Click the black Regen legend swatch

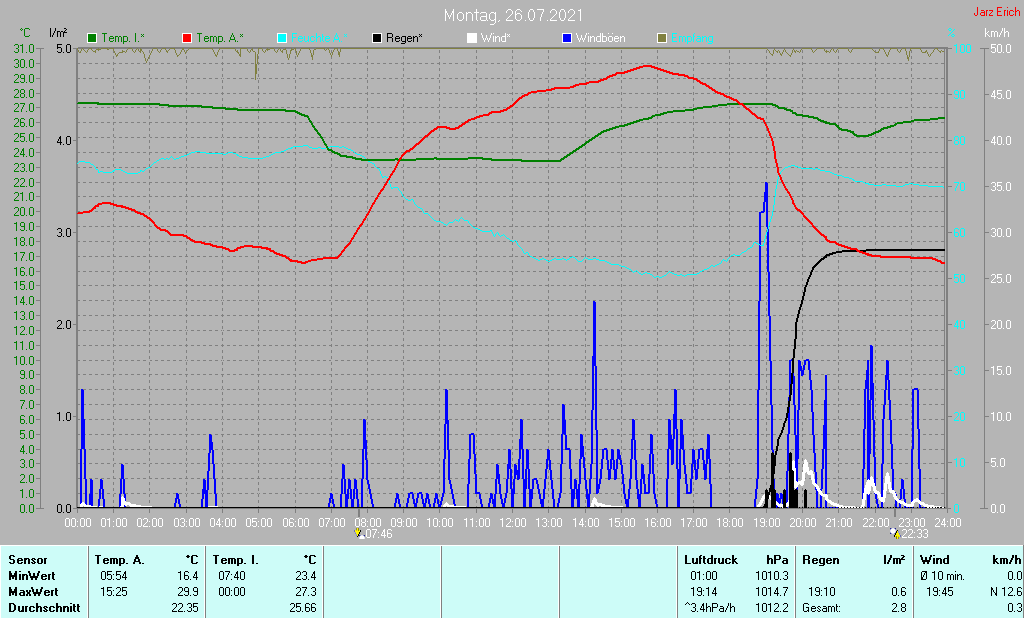(x=377, y=38)
